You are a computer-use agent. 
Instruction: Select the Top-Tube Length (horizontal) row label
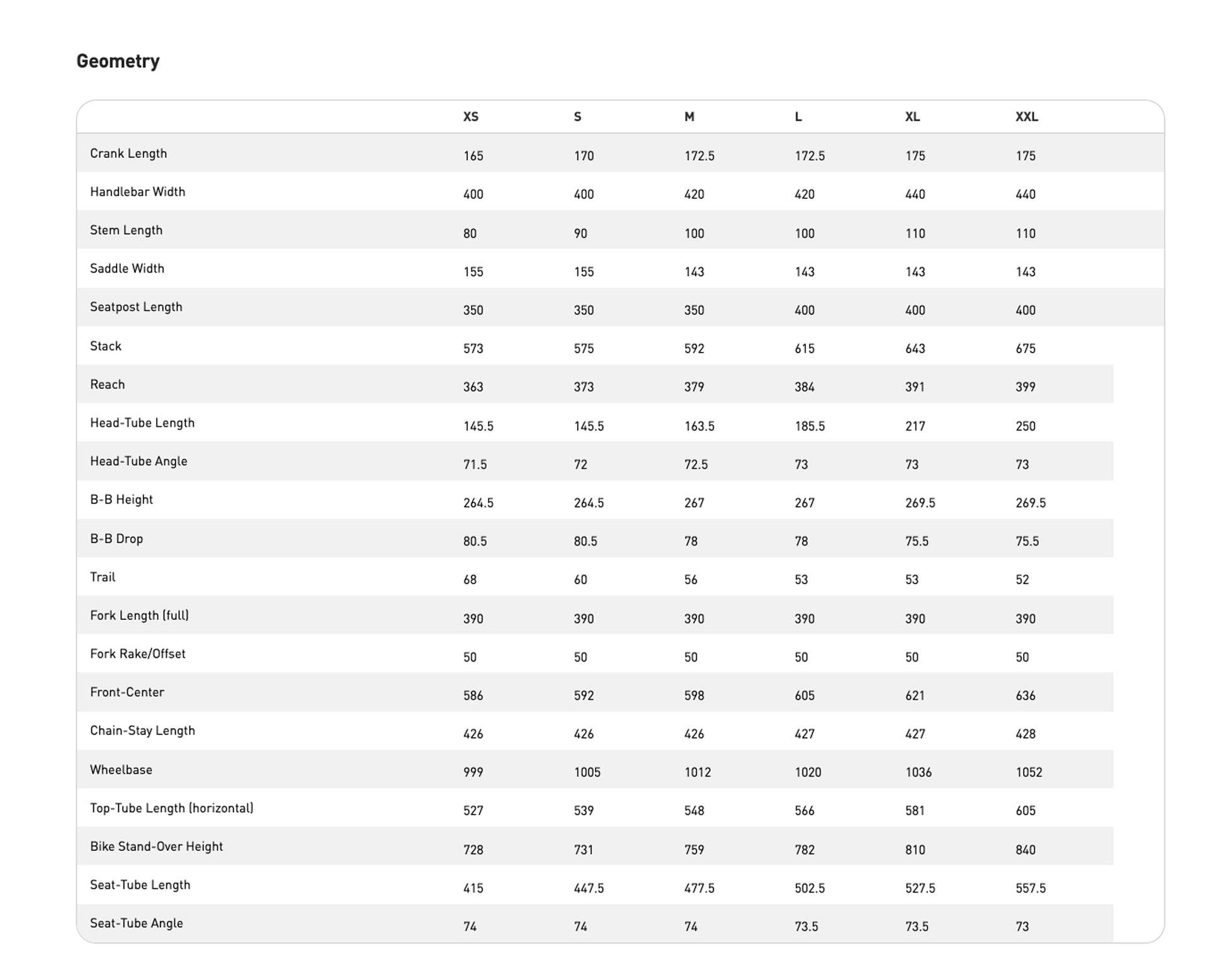coord(171,808)
